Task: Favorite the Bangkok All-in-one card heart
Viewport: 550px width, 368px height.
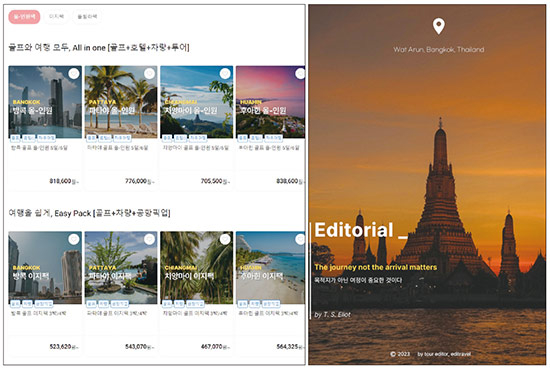Action: [74, 74]
